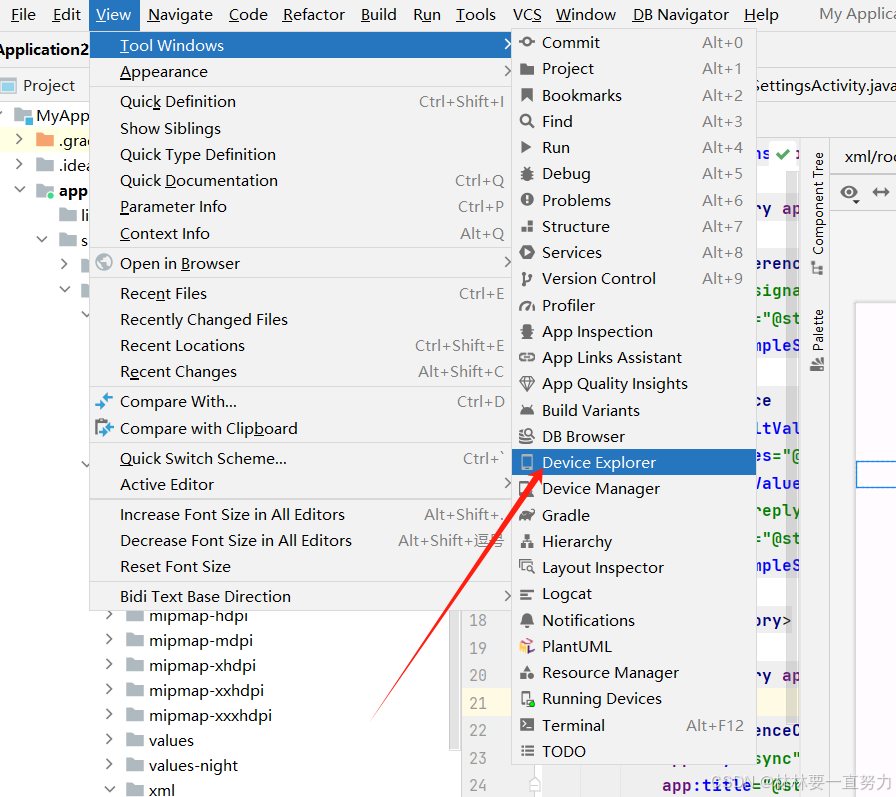Click the App Quality Insights diamond icon
Screen dimensions: 896x797
[x=527, y=383]
